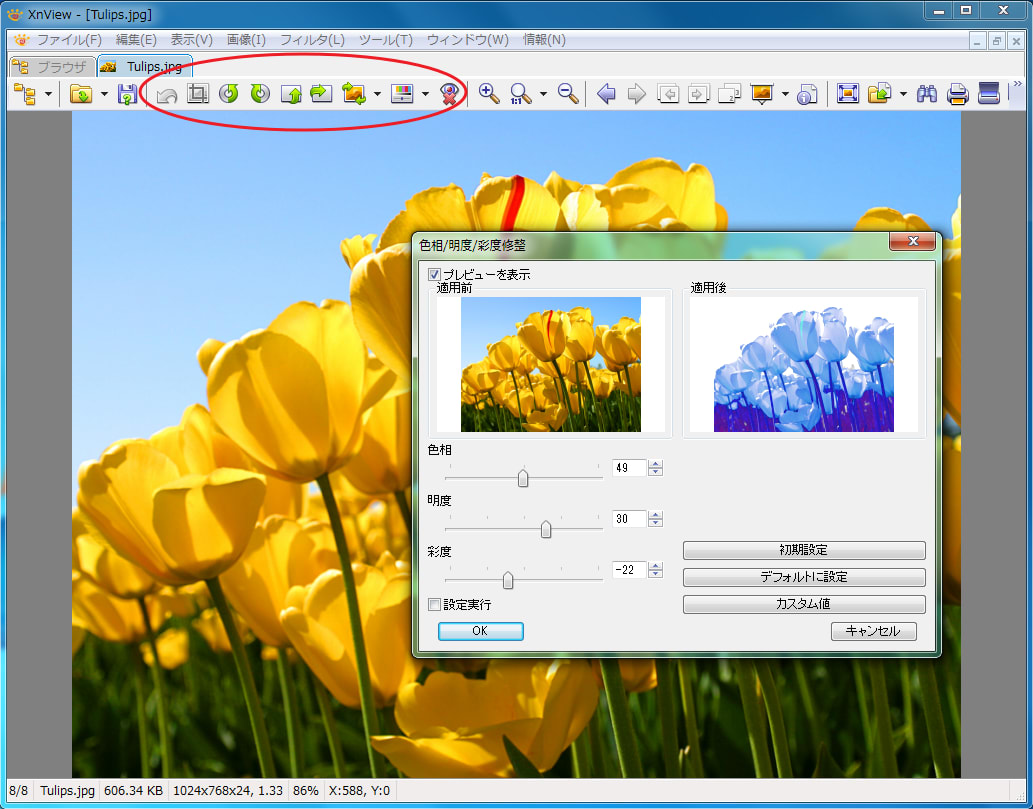Click the printer icon in toolbar
This screenshot has width=1033, height=809.
(958, 94)
